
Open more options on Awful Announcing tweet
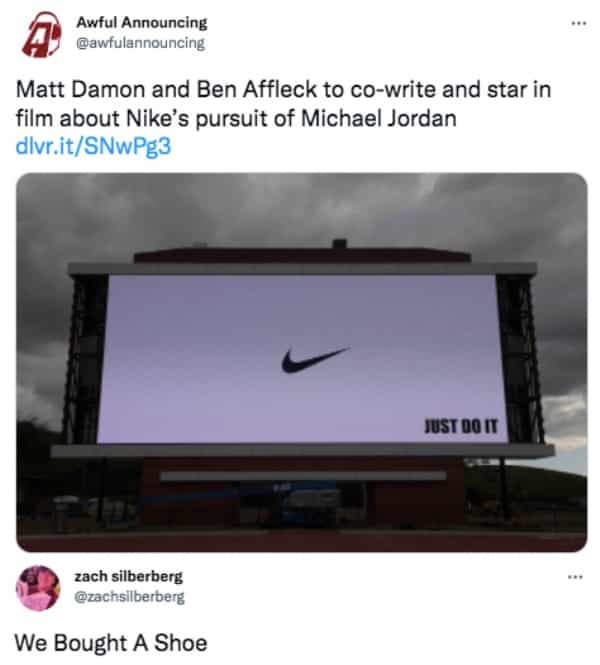click(x=578, y=23)
